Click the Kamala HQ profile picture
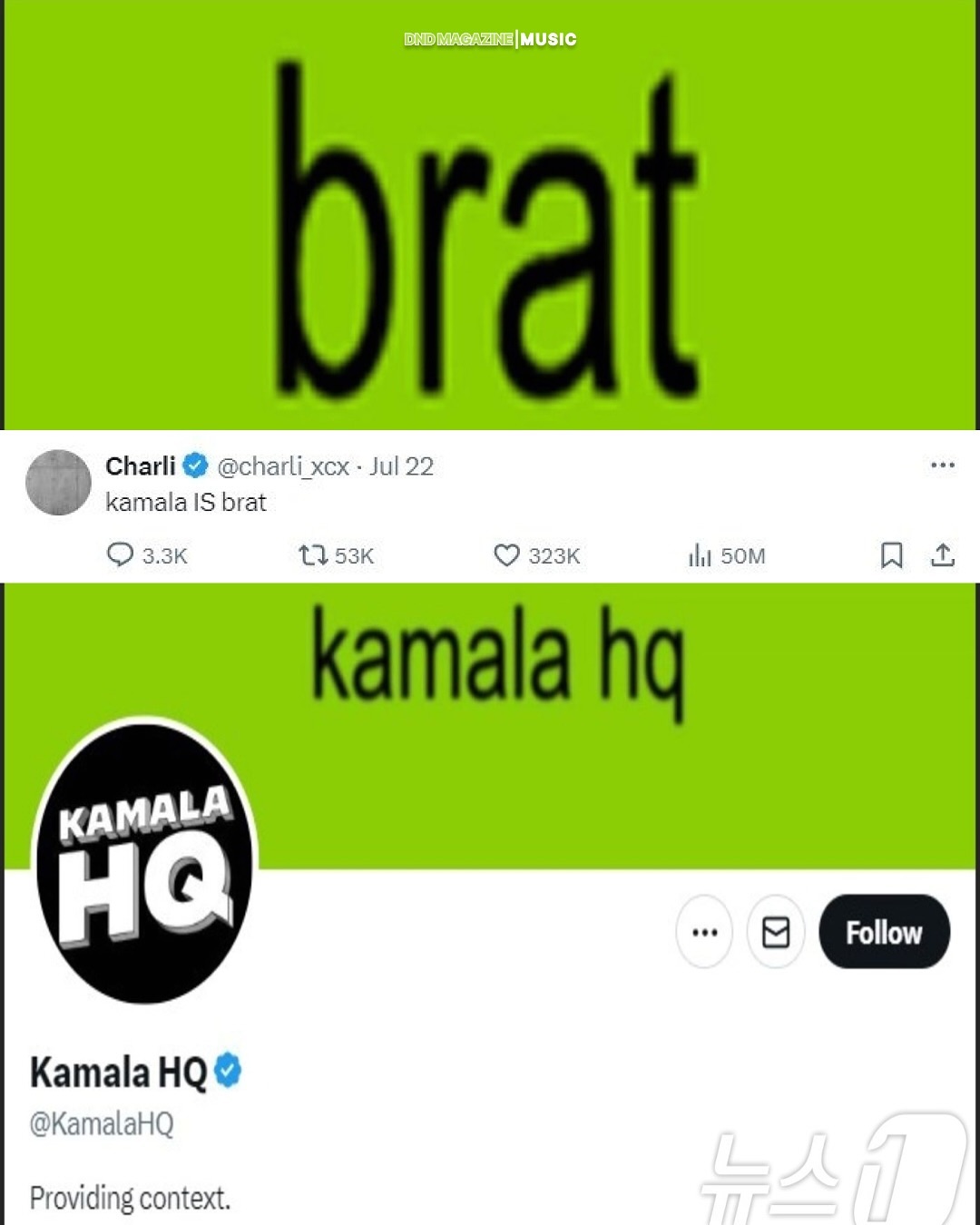 pyautogui.click(x=145, y=860)
